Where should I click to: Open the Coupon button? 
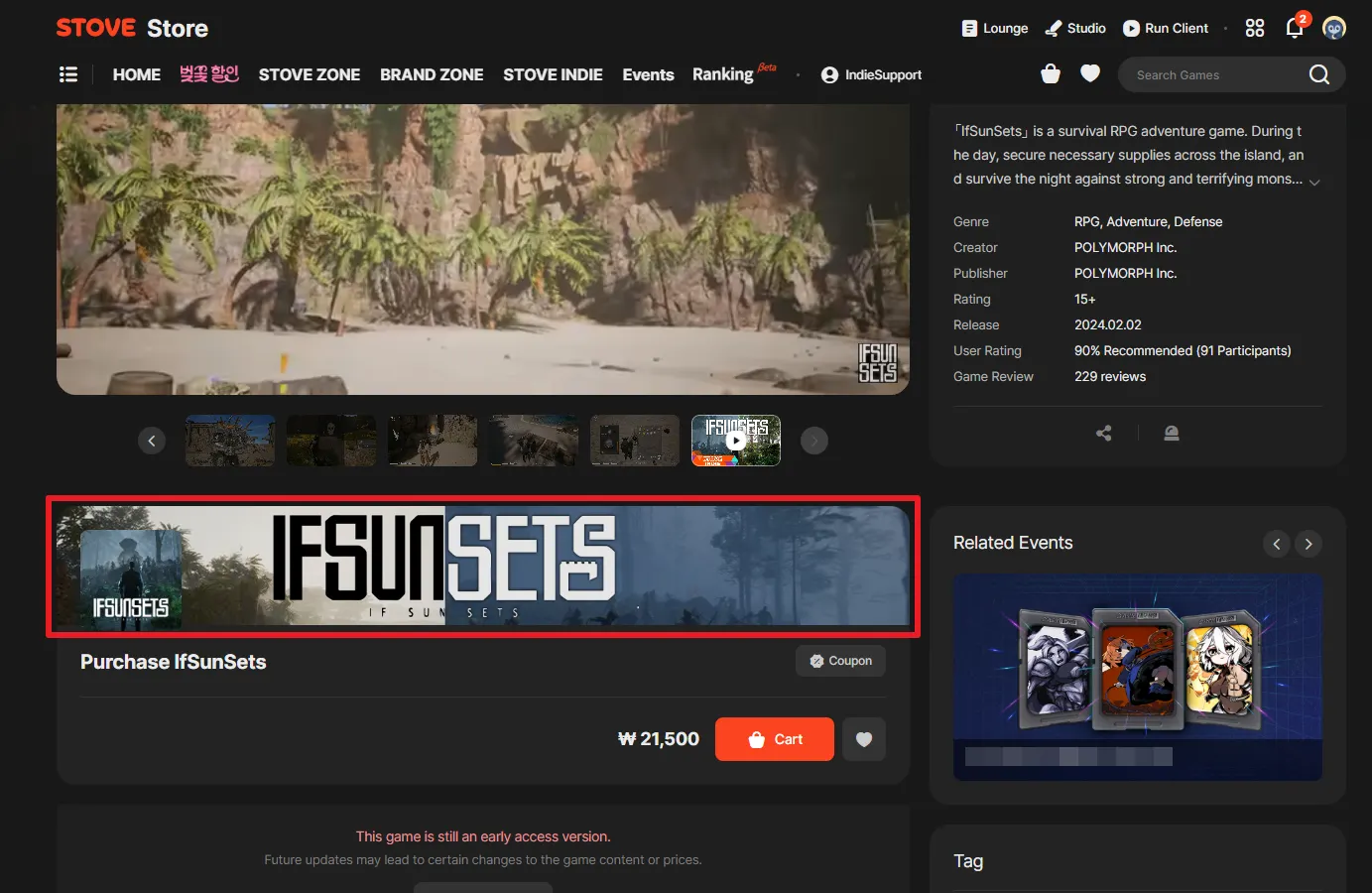(x=840, y=661)
